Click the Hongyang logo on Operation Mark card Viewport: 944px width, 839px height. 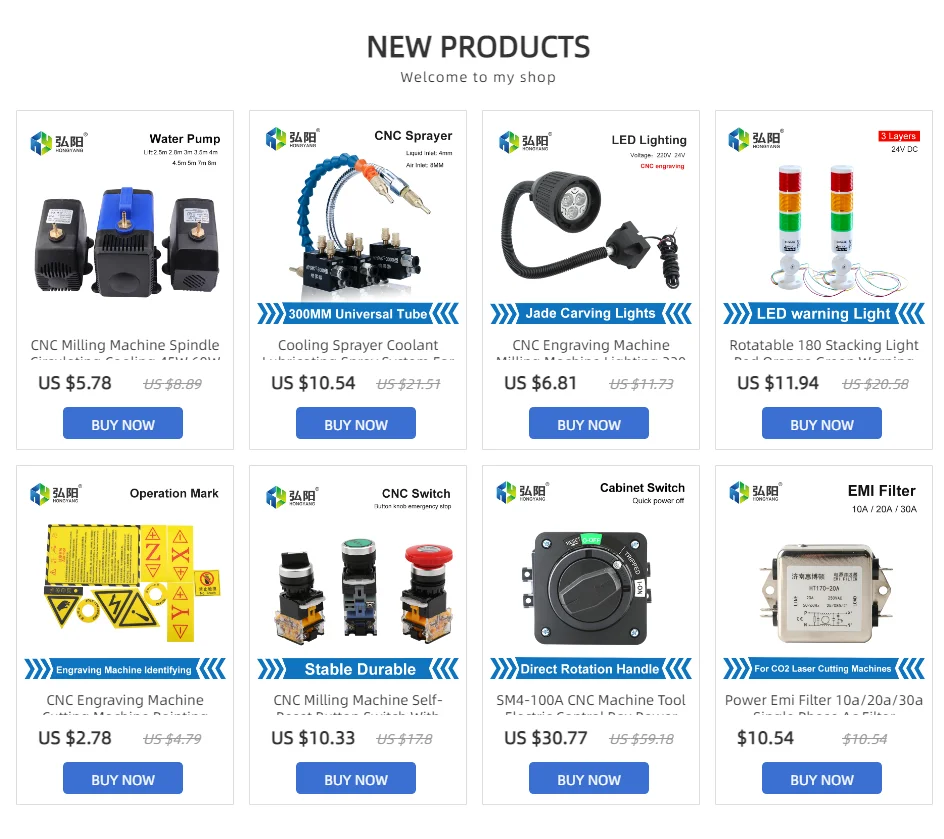[56, 494]
